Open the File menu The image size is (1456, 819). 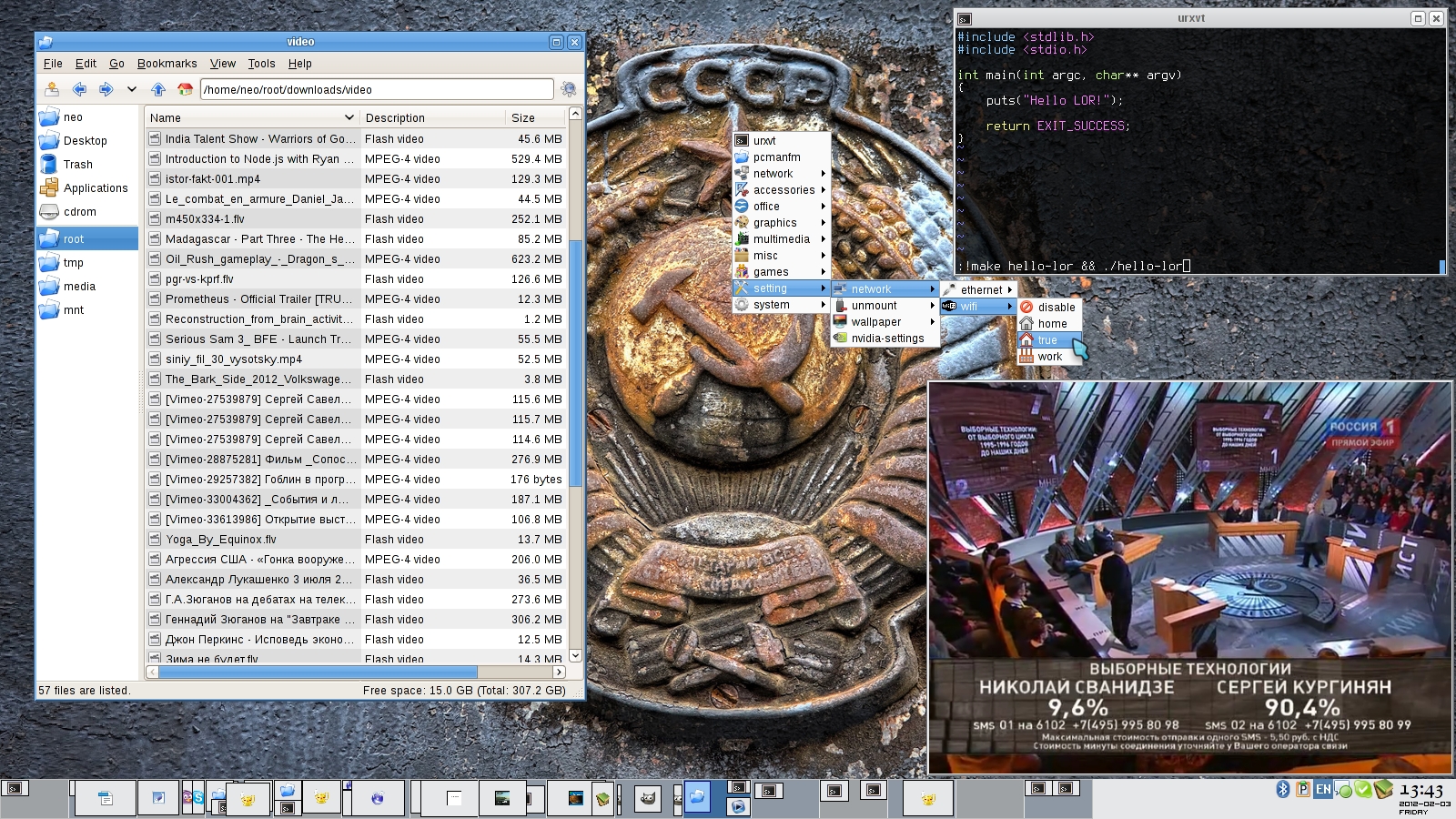(x=53, y=64)
